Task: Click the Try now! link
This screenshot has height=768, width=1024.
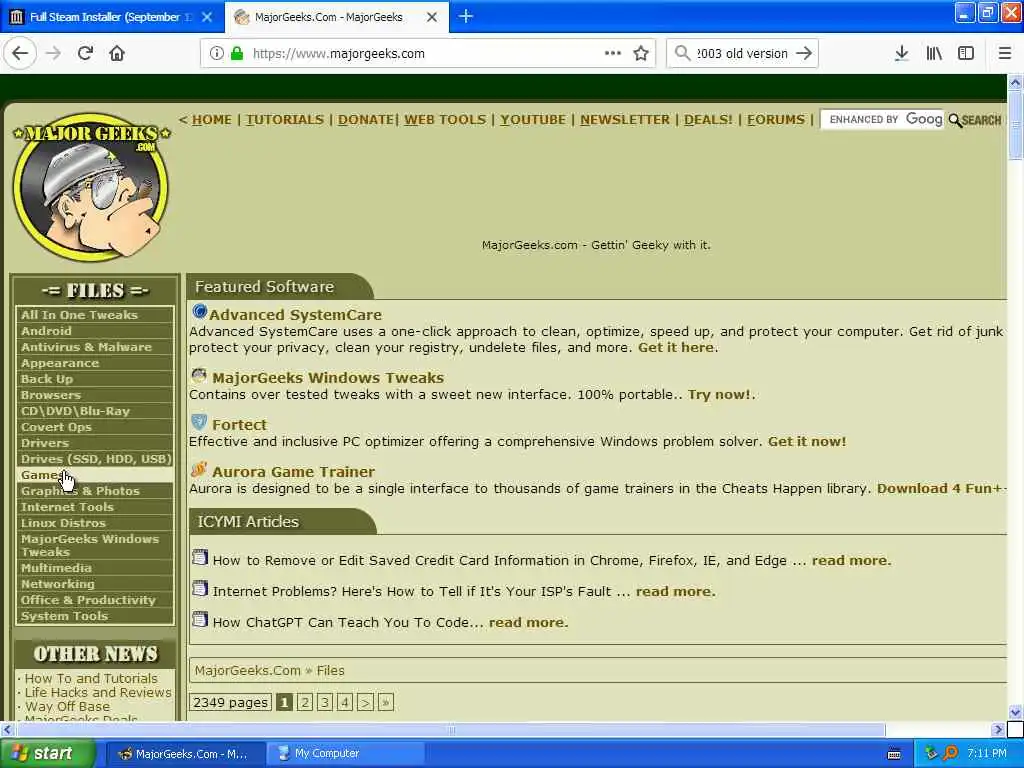Action: coord(719,394)
